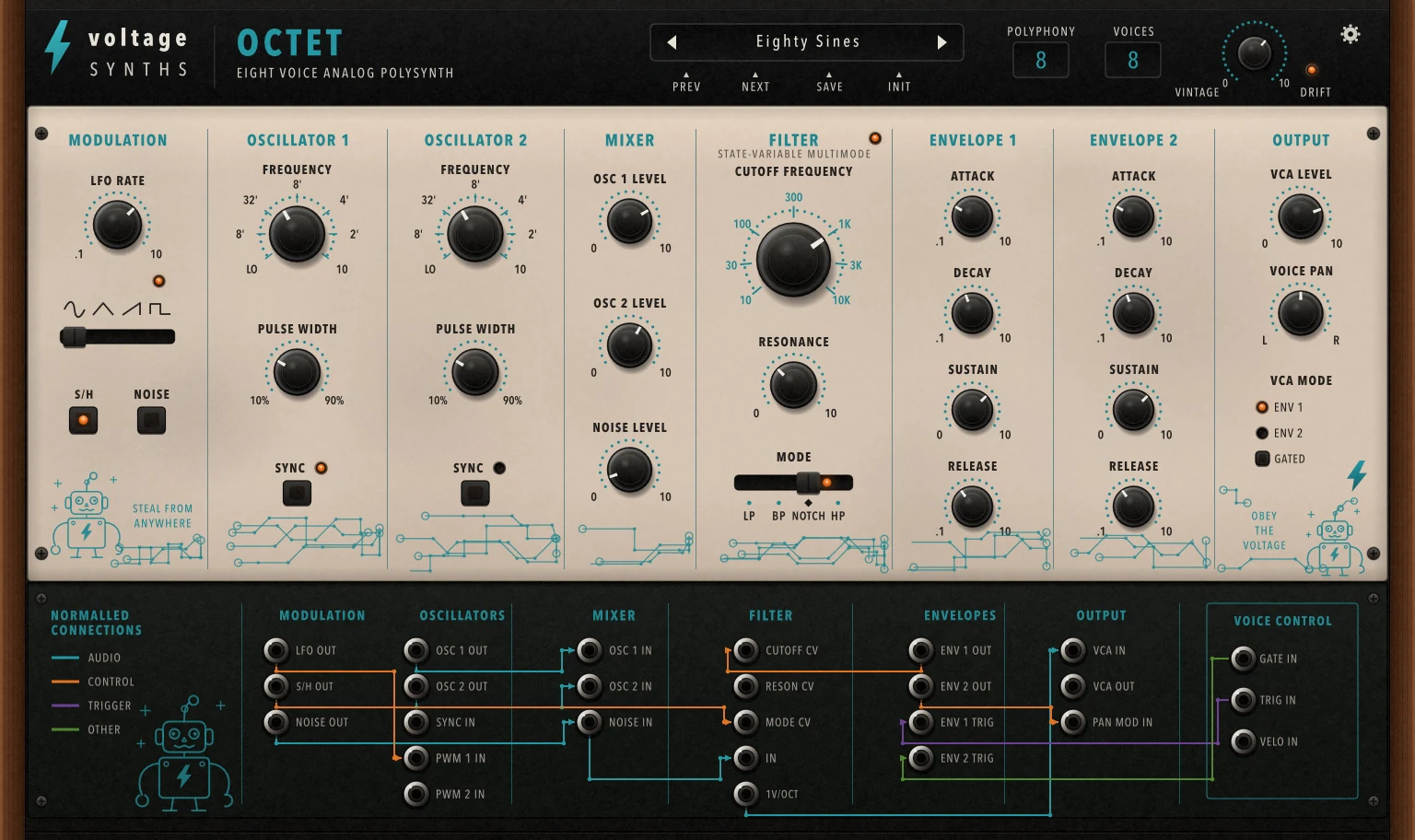Click the ENV 1 OUT jack

[x=921, y=650]
